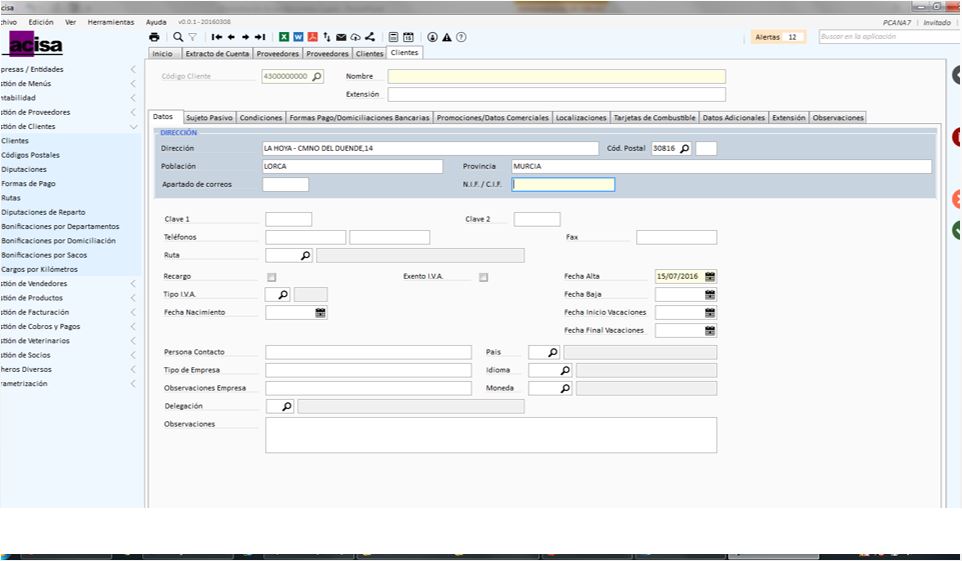
Task: Collapse the Gestión de Clientes sidebar section
Action: pos(133,126)
